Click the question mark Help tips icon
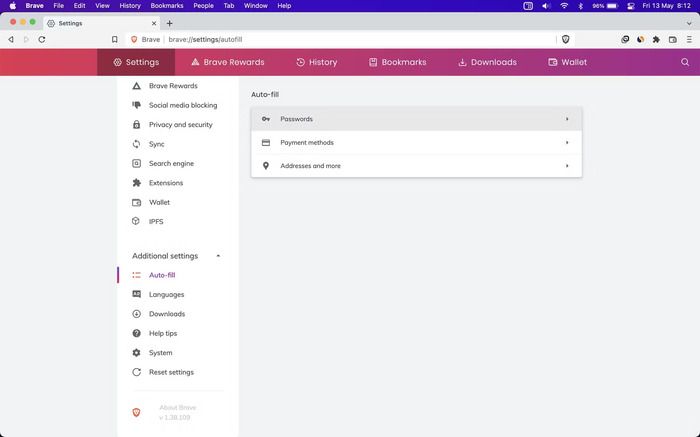 pyautogui.click(x=137, y=333)
